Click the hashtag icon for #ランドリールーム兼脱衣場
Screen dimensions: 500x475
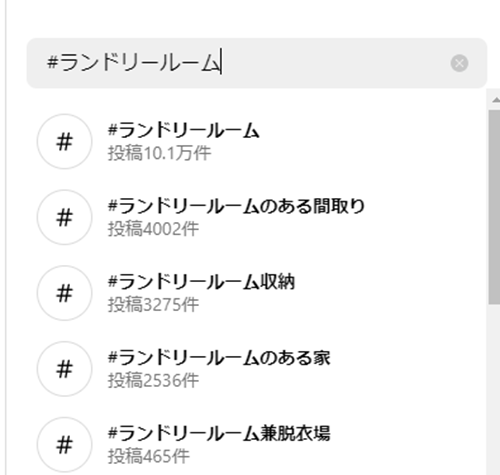tap(64, 444)
